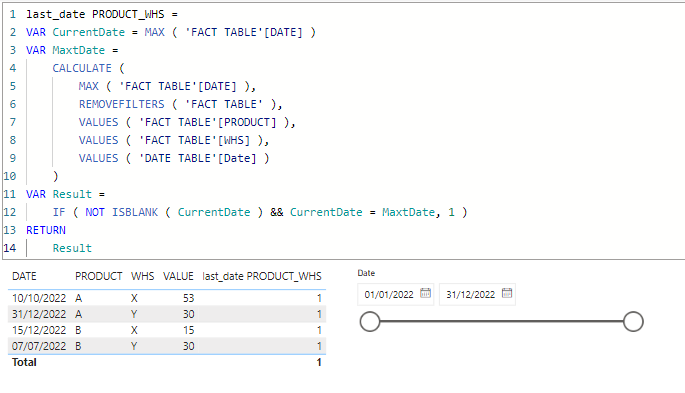Viewport: 685px width, 393px height.
Task: Grab the right handle of Date slider
Action: click(x=633, y=321)
